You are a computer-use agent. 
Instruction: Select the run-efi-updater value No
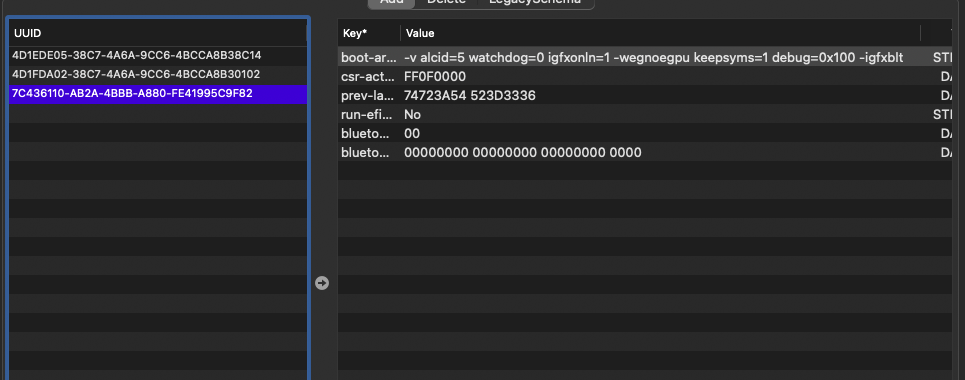[x=412, y=115]
